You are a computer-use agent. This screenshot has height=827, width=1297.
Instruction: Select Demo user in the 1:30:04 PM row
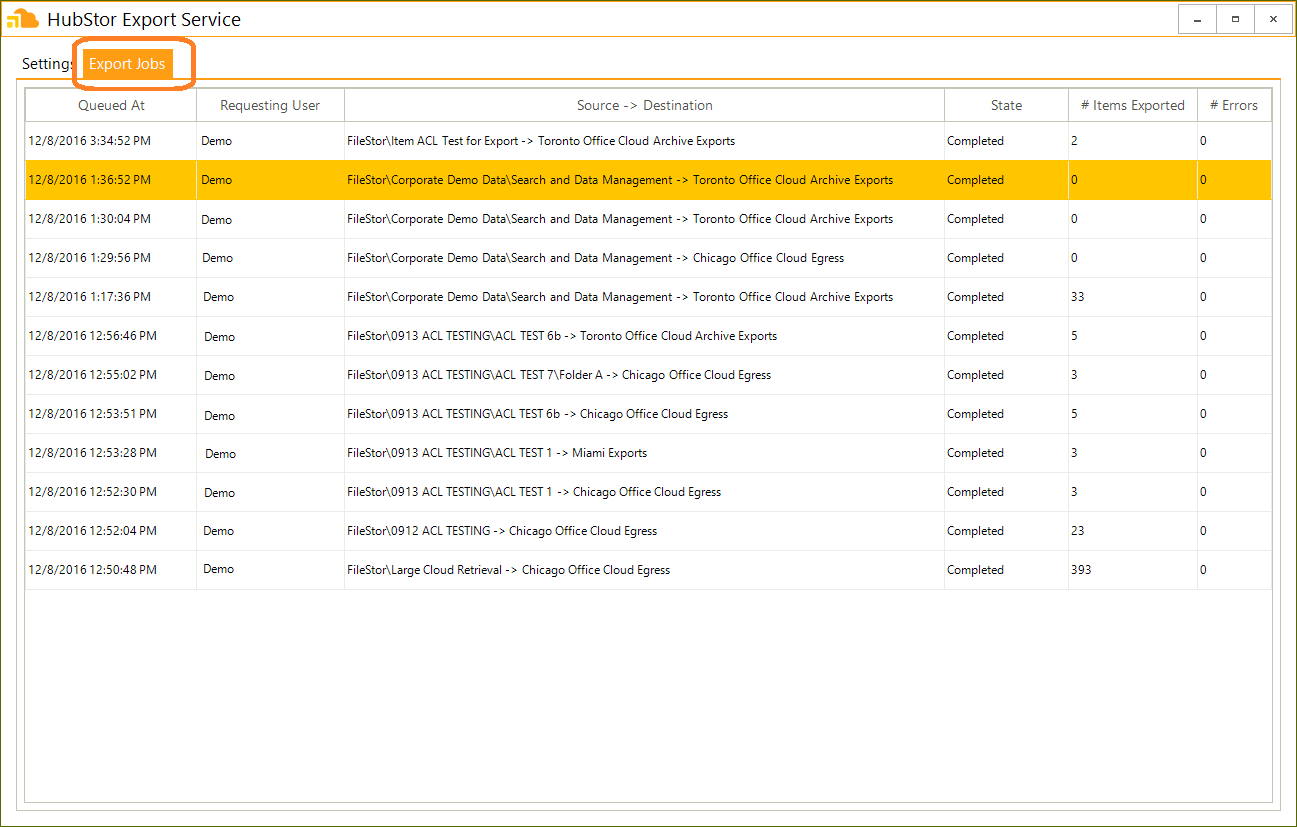[x=216, y=219]
